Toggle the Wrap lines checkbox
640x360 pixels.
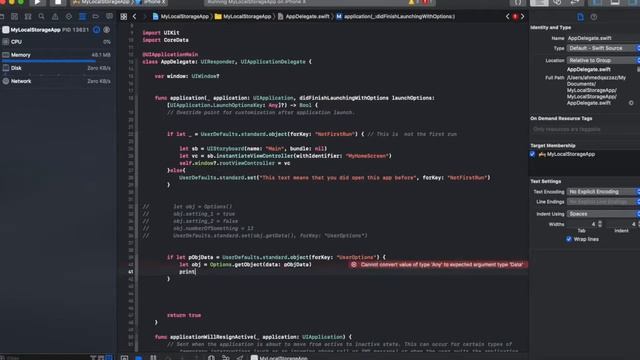coord(569,239)
